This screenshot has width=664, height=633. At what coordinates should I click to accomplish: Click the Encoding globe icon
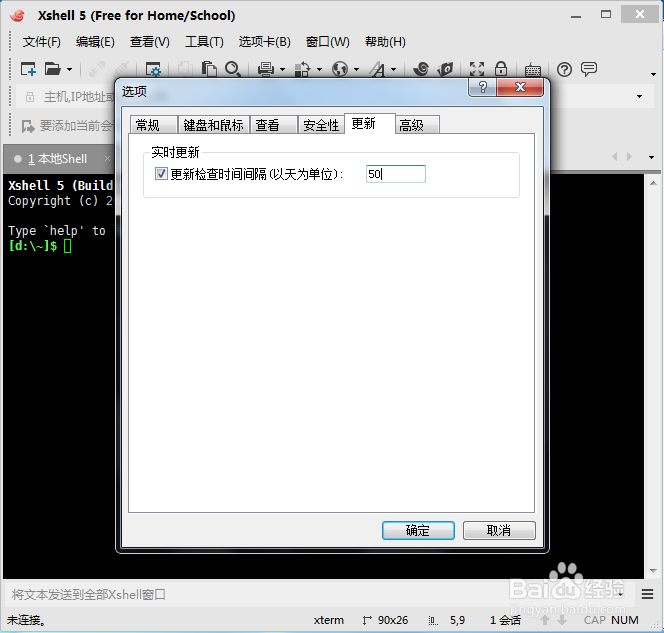(340, 69)
